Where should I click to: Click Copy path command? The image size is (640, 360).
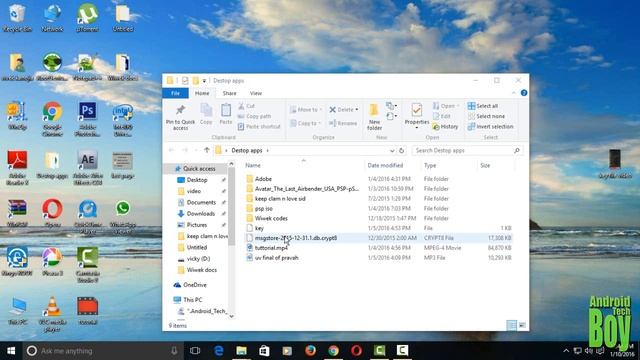coord(254,116)
